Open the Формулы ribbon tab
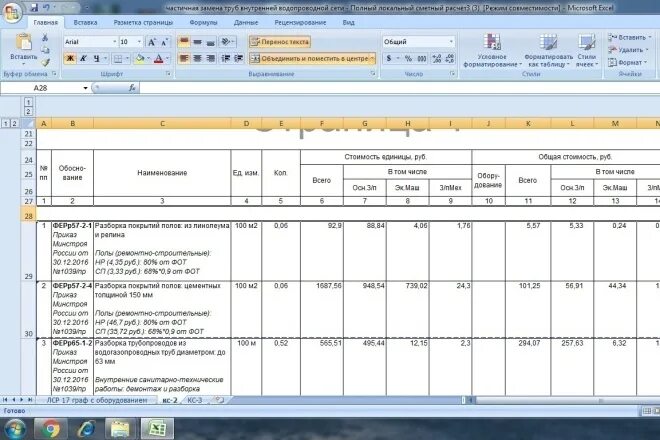The width and height of the screenshot is (660, 440). pyautogui.click(x=203, y=23)
